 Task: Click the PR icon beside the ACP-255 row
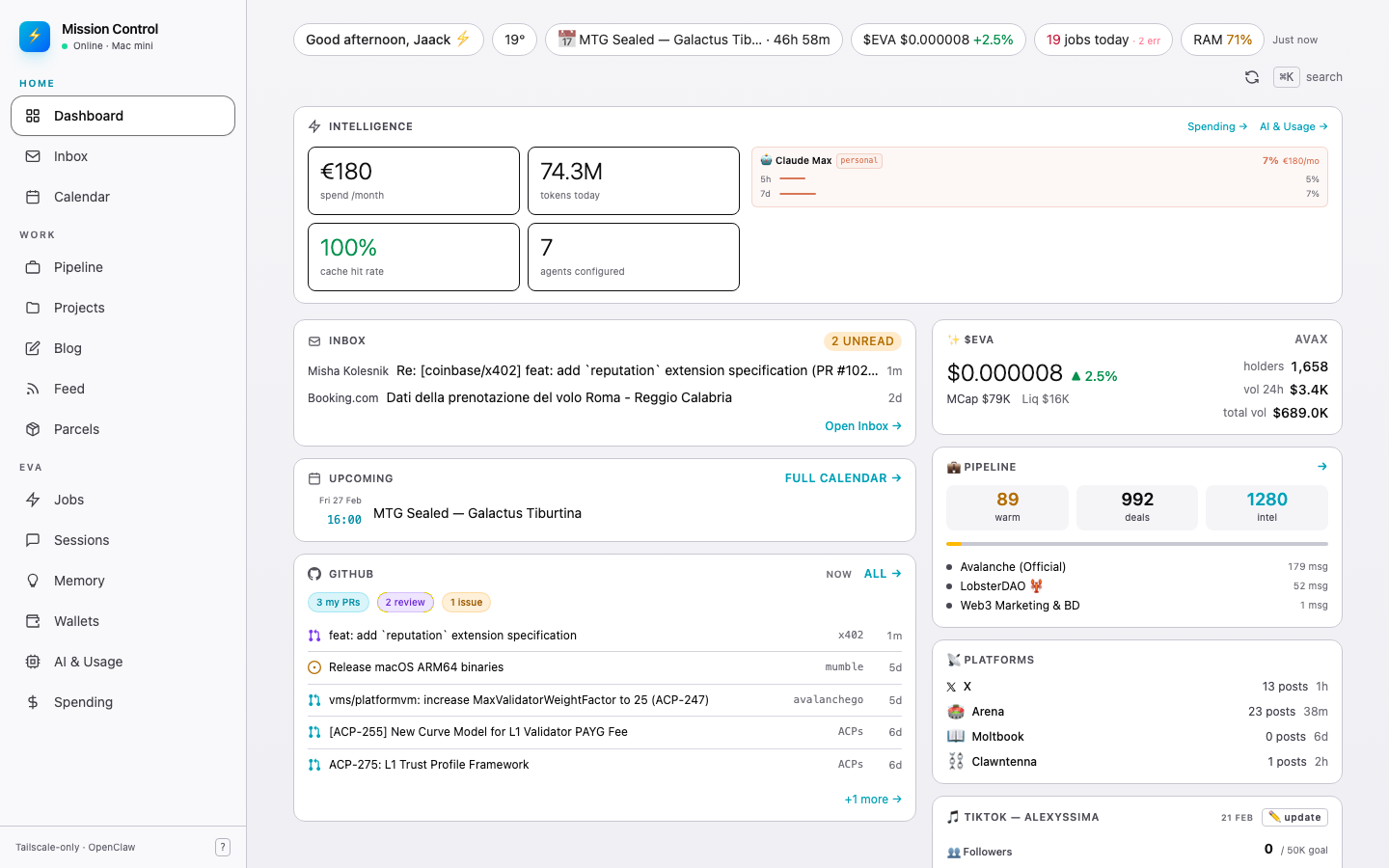pos(314,732)
